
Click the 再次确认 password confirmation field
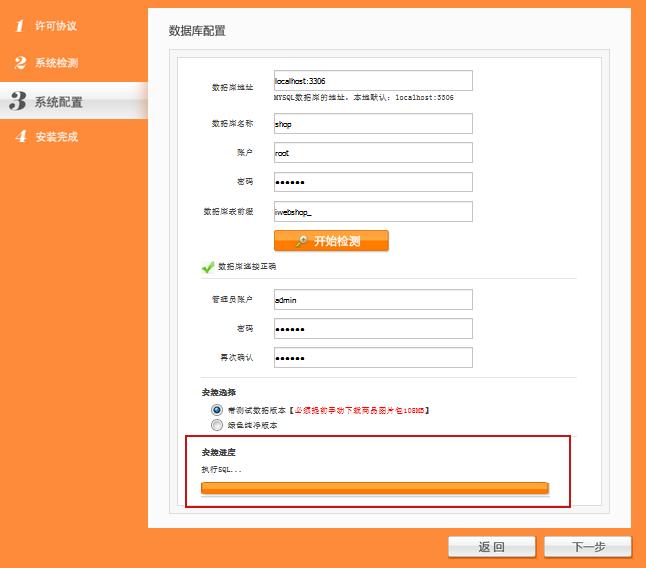[x=373, y=358]
